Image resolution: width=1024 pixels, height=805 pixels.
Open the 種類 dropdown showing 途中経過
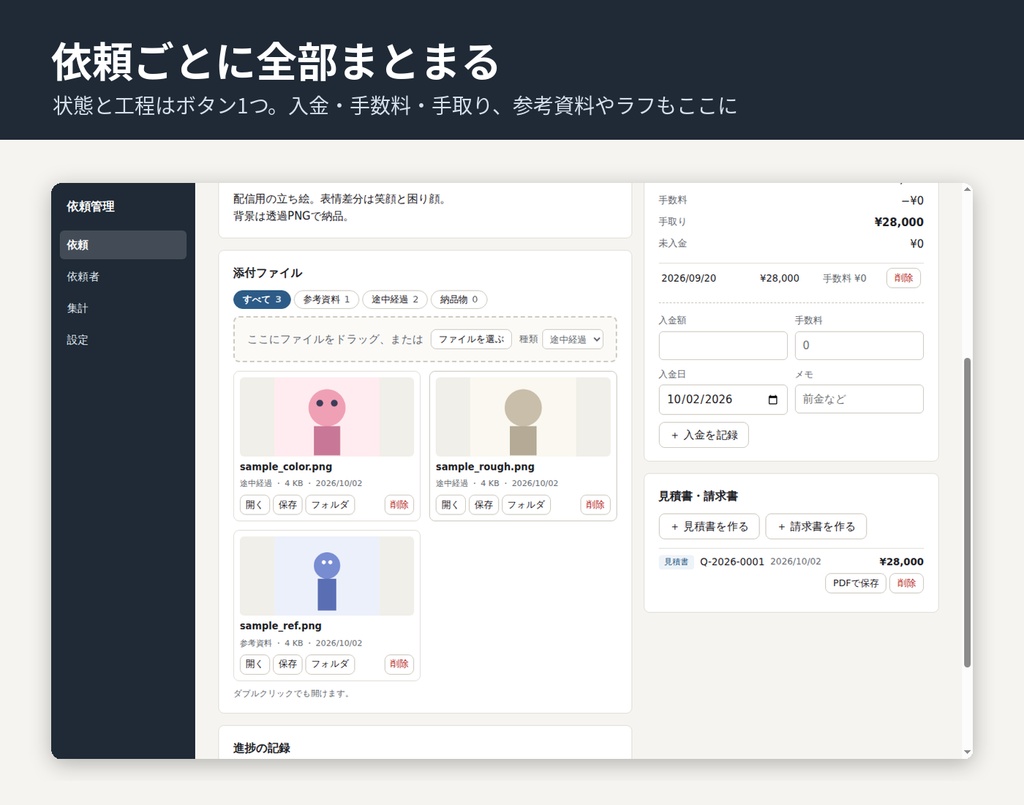[573, 339]
